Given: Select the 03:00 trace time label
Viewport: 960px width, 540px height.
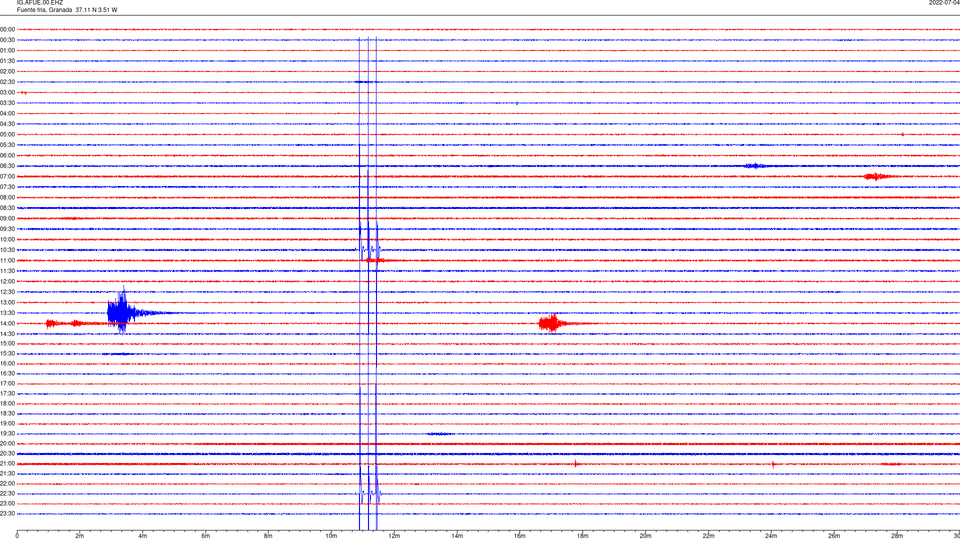Looking at the screenshot, I should (7, 92).
